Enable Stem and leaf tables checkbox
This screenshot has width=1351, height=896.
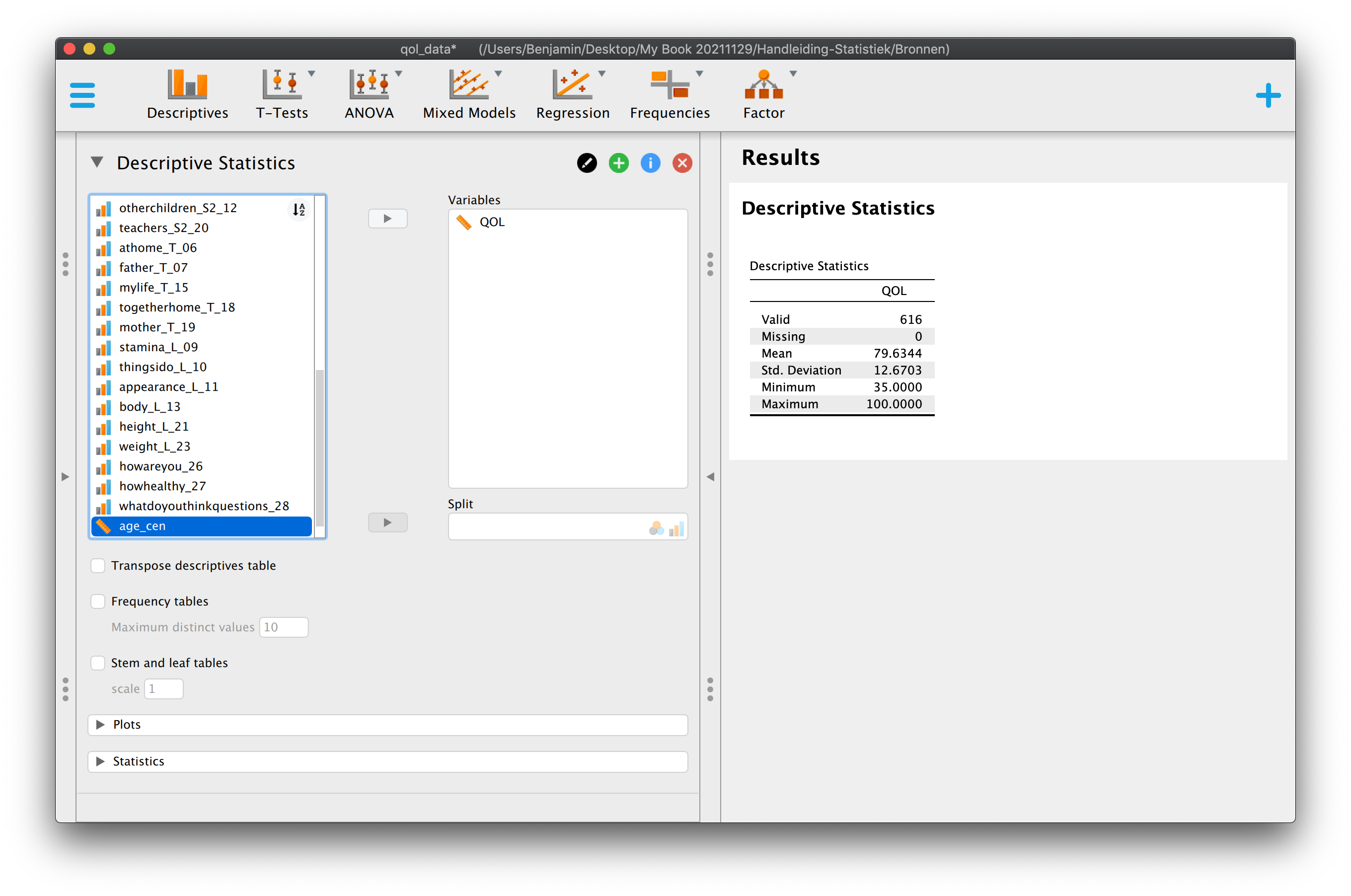coord(98,662)
